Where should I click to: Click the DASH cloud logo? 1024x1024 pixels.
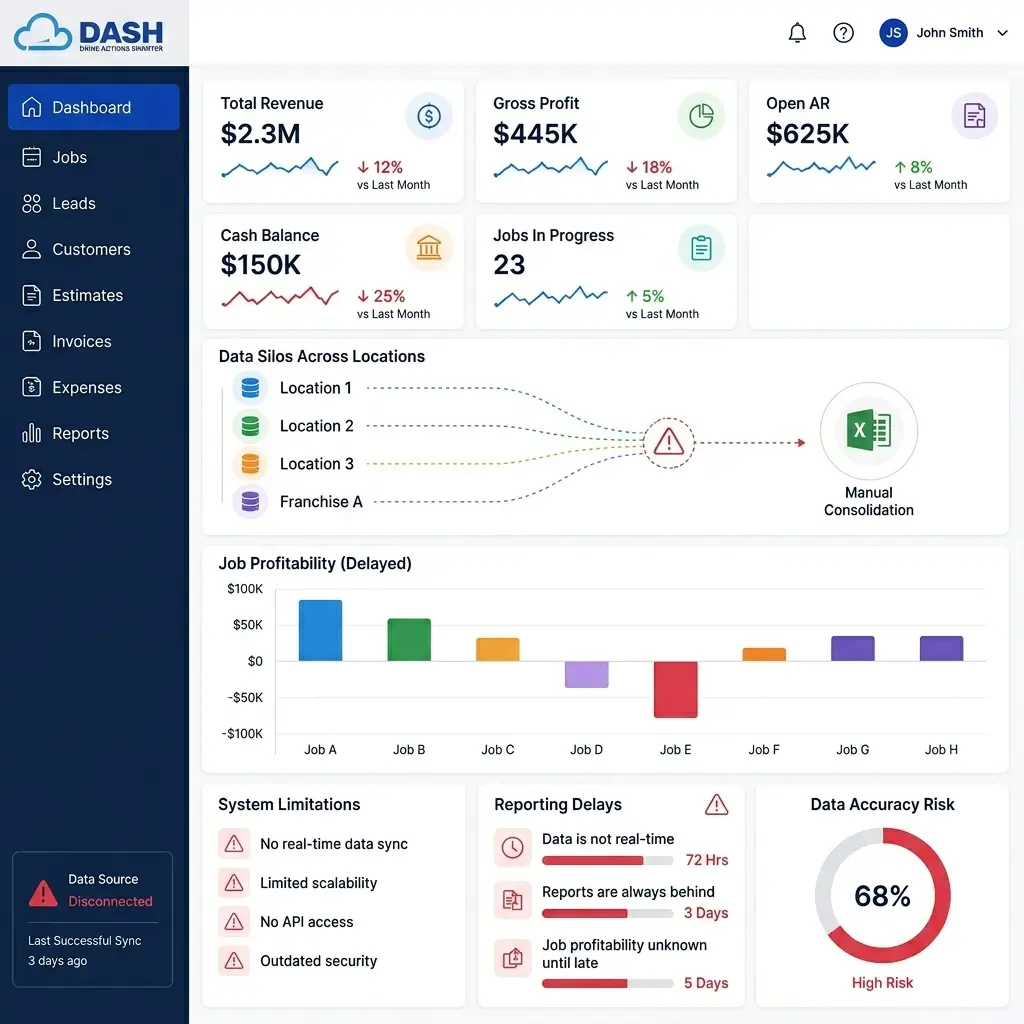point(89,33)
